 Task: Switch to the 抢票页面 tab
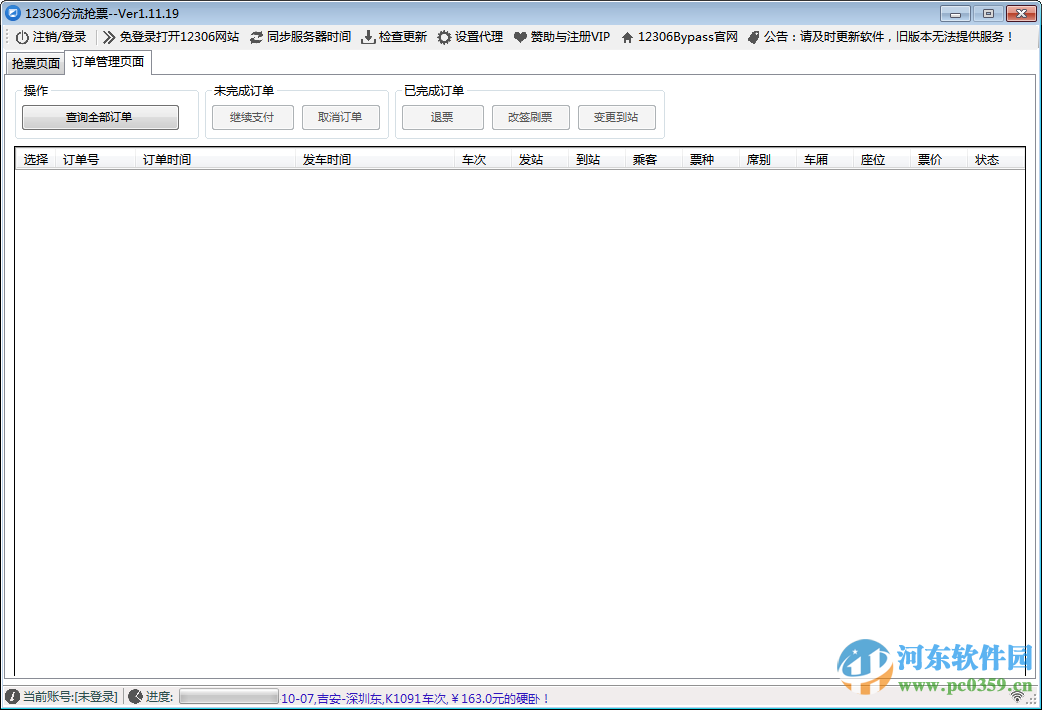click(35, 62)
